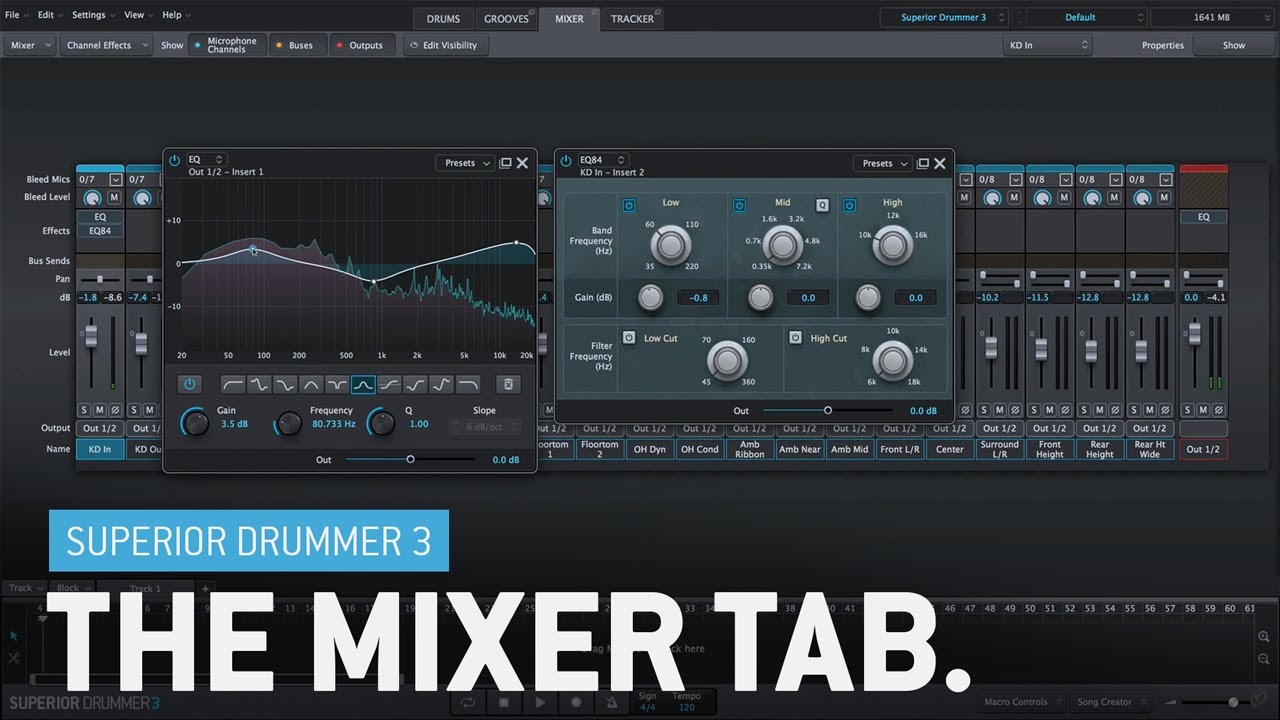Toggle the EQ band power button
Viewport: 1280px width, 720px height.
point(190,384)
